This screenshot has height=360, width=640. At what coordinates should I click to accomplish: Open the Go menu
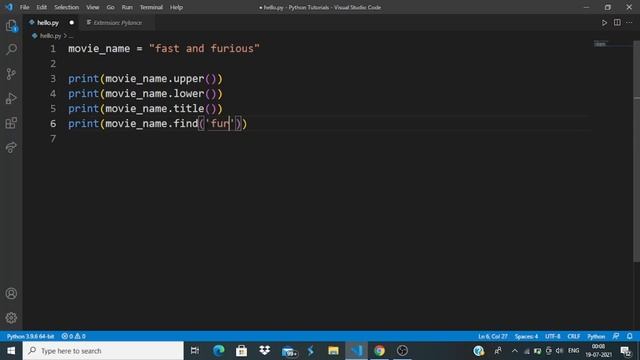pos(110,7)
